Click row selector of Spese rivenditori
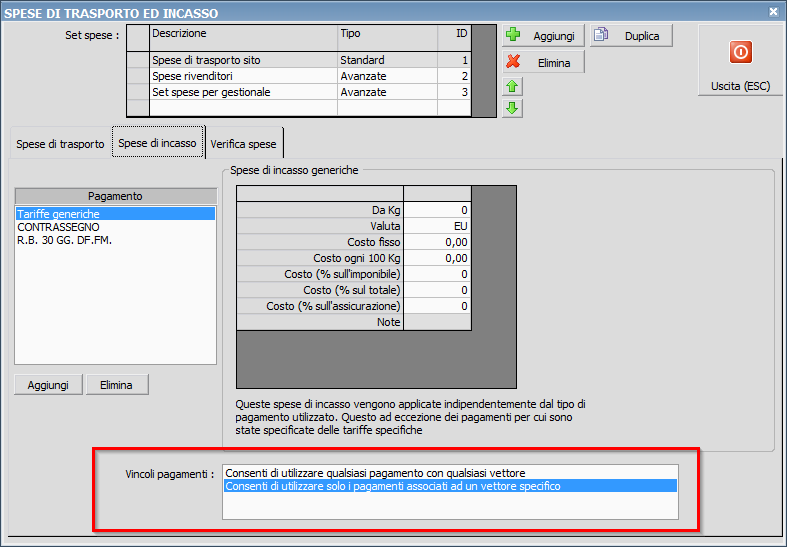Image resolution: width=787 pixels, height=547 pixels. pos(138,76)
